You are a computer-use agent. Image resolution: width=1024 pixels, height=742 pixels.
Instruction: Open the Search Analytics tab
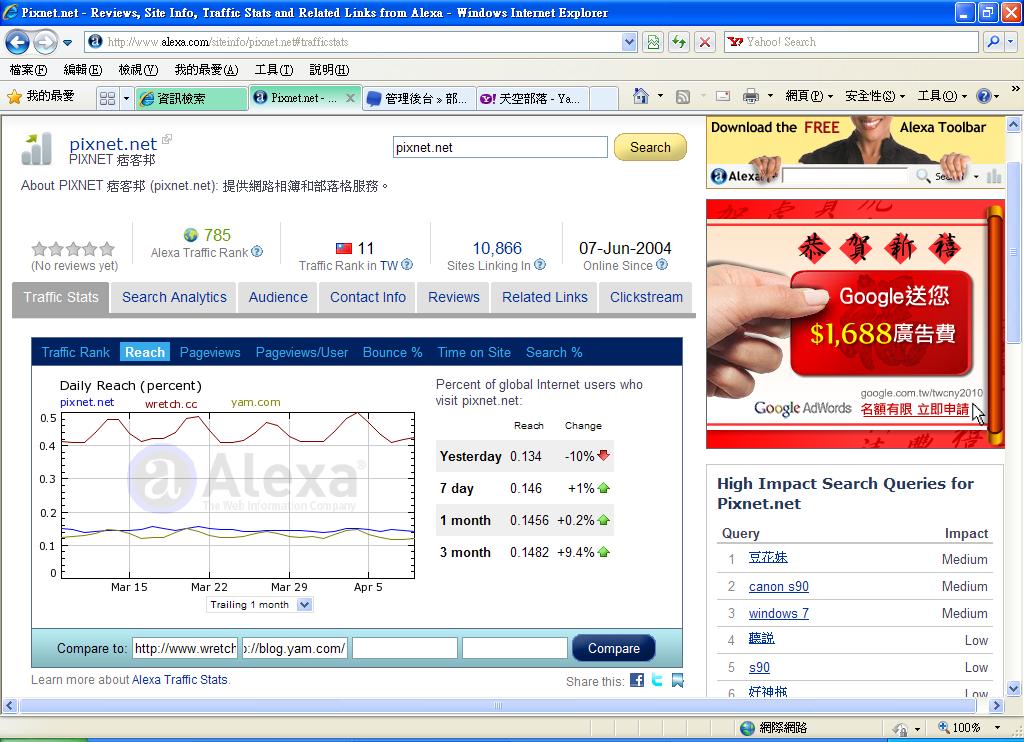pyautogui.click(x=174, y=297)
